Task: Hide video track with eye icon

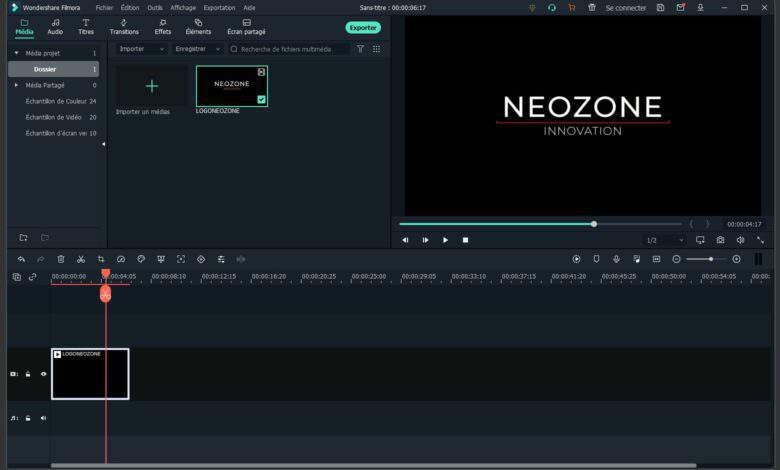Action: (x=43, y=374)
